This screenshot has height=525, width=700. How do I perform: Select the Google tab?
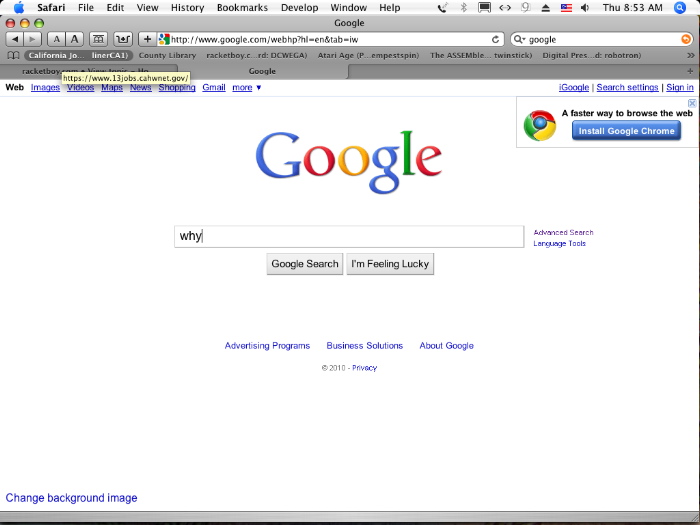coord(262,71)
